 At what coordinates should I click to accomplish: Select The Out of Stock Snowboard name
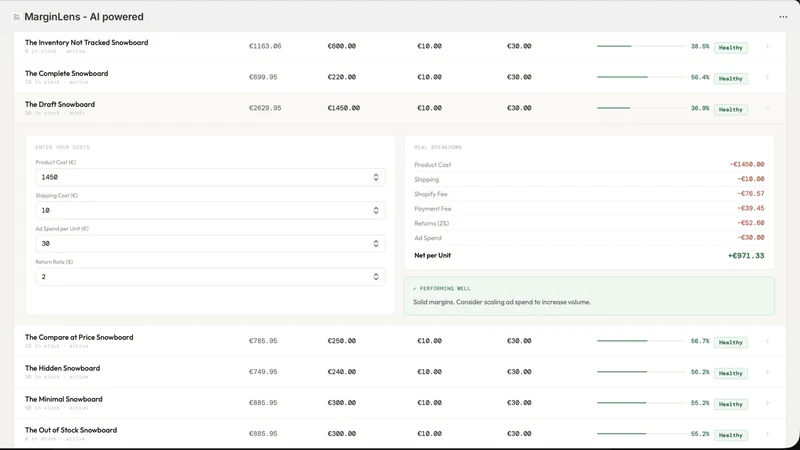click(71, 430)
